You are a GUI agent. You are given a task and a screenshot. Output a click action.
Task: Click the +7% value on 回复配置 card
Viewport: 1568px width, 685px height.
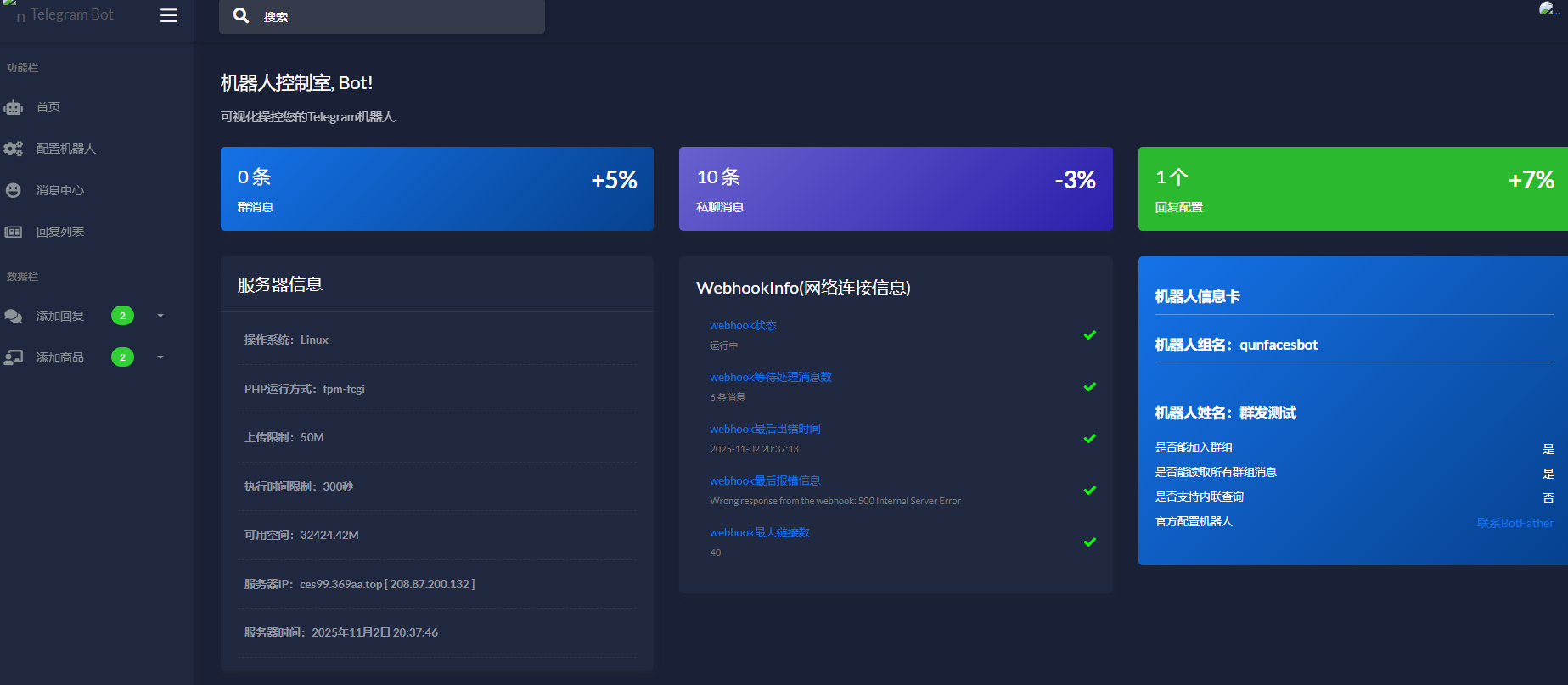click(x=1531, y=180)
